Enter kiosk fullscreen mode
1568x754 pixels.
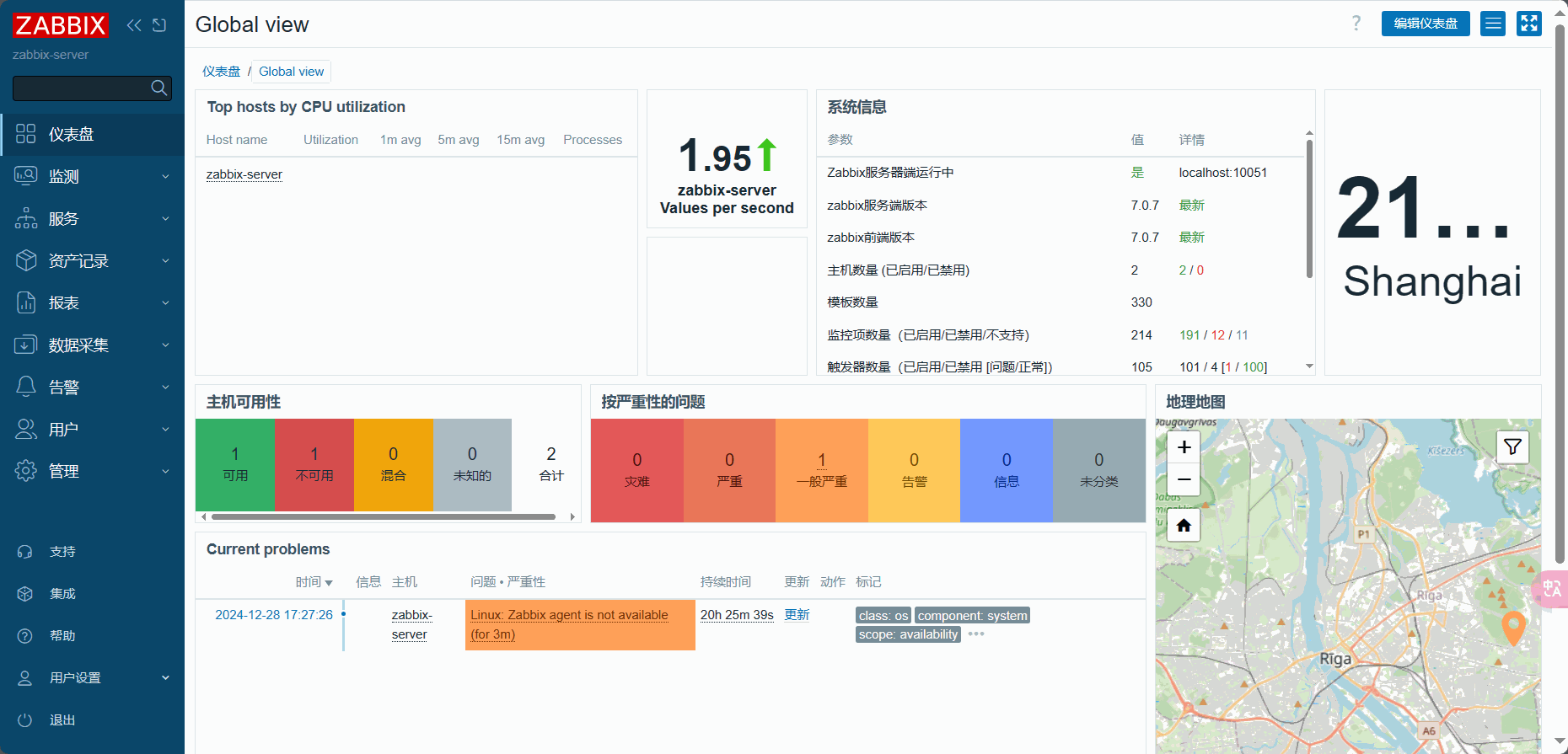[1528, 24]
